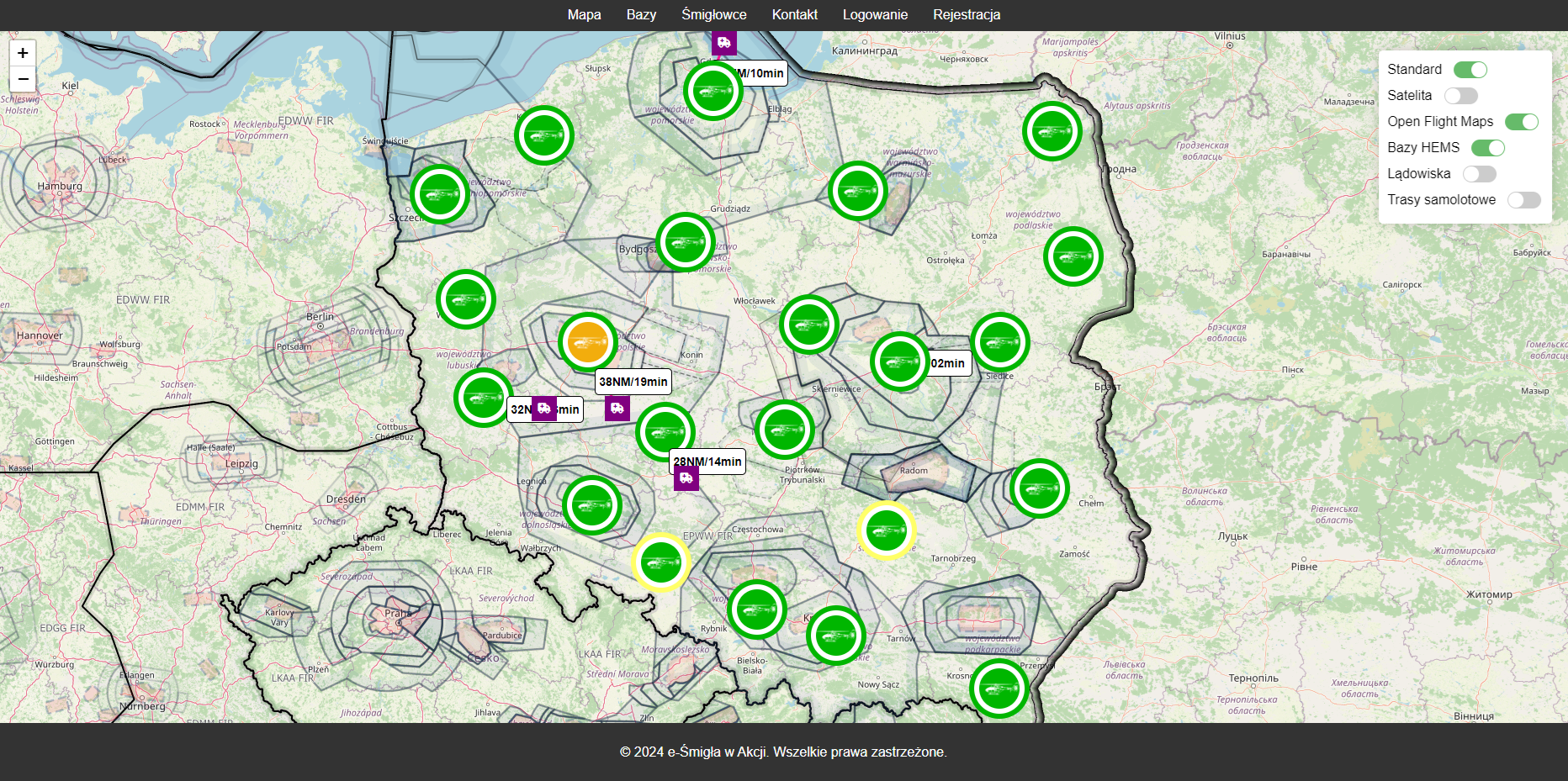Viewport: 1568px width, 781px height.
Task: Open the Bazy page in navigation
Action: (641, 14)
